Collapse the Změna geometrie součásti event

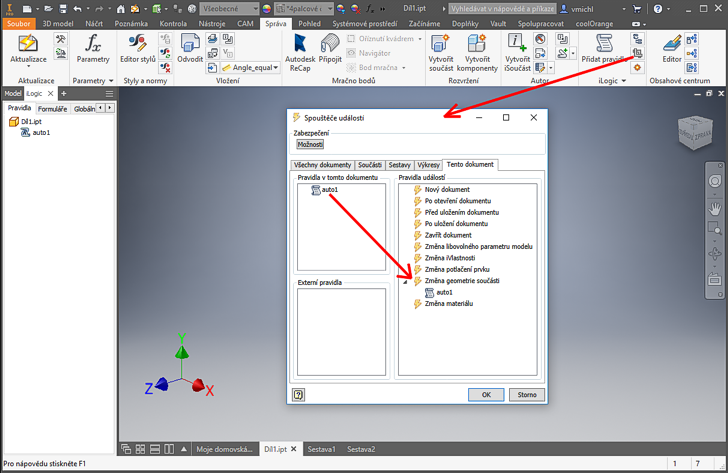(x=407, y=282)
